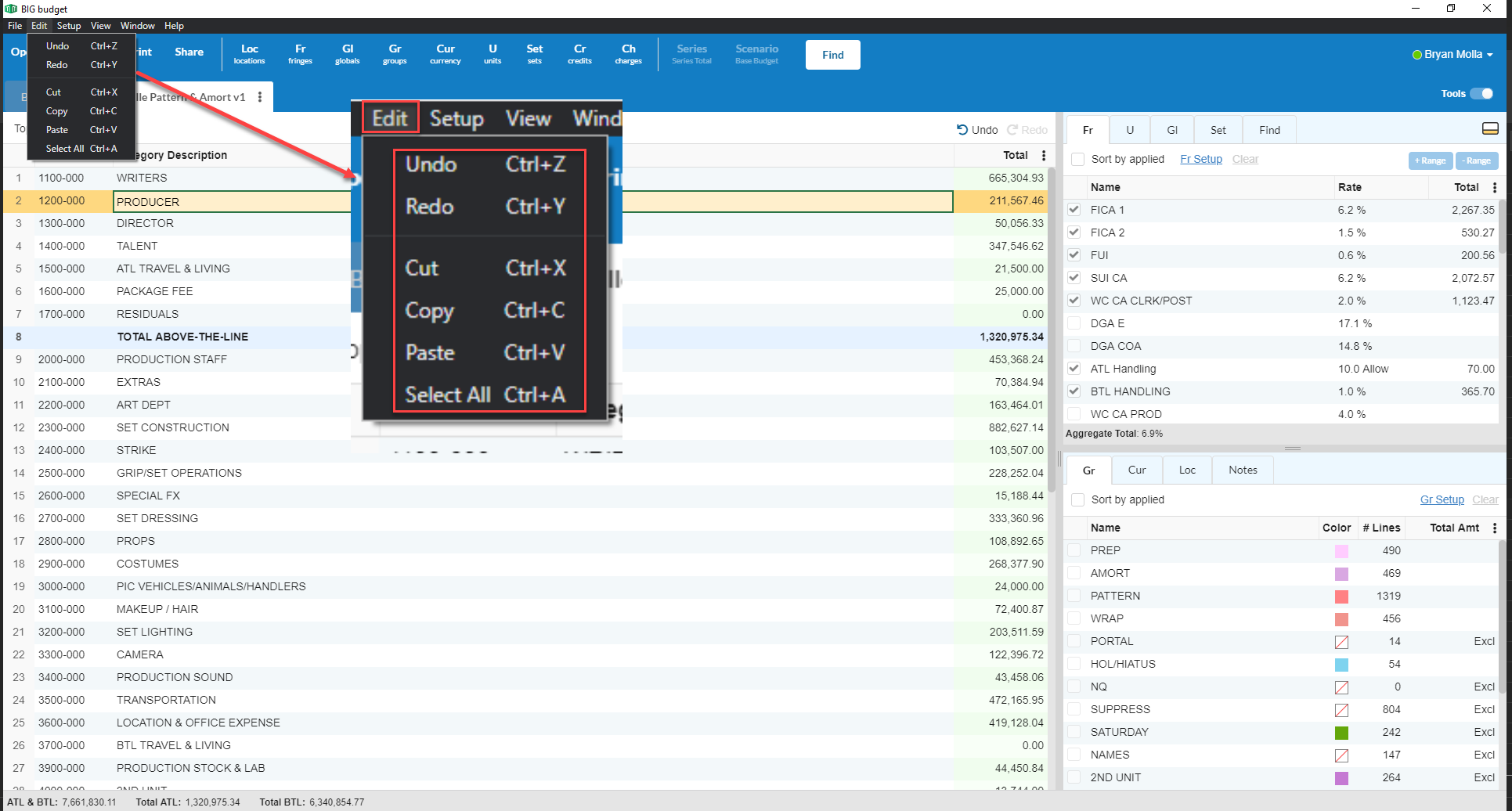Open the three-dot menu beside the Total column
This screenshot has width=1512, height=811.
coord(1044,155)
